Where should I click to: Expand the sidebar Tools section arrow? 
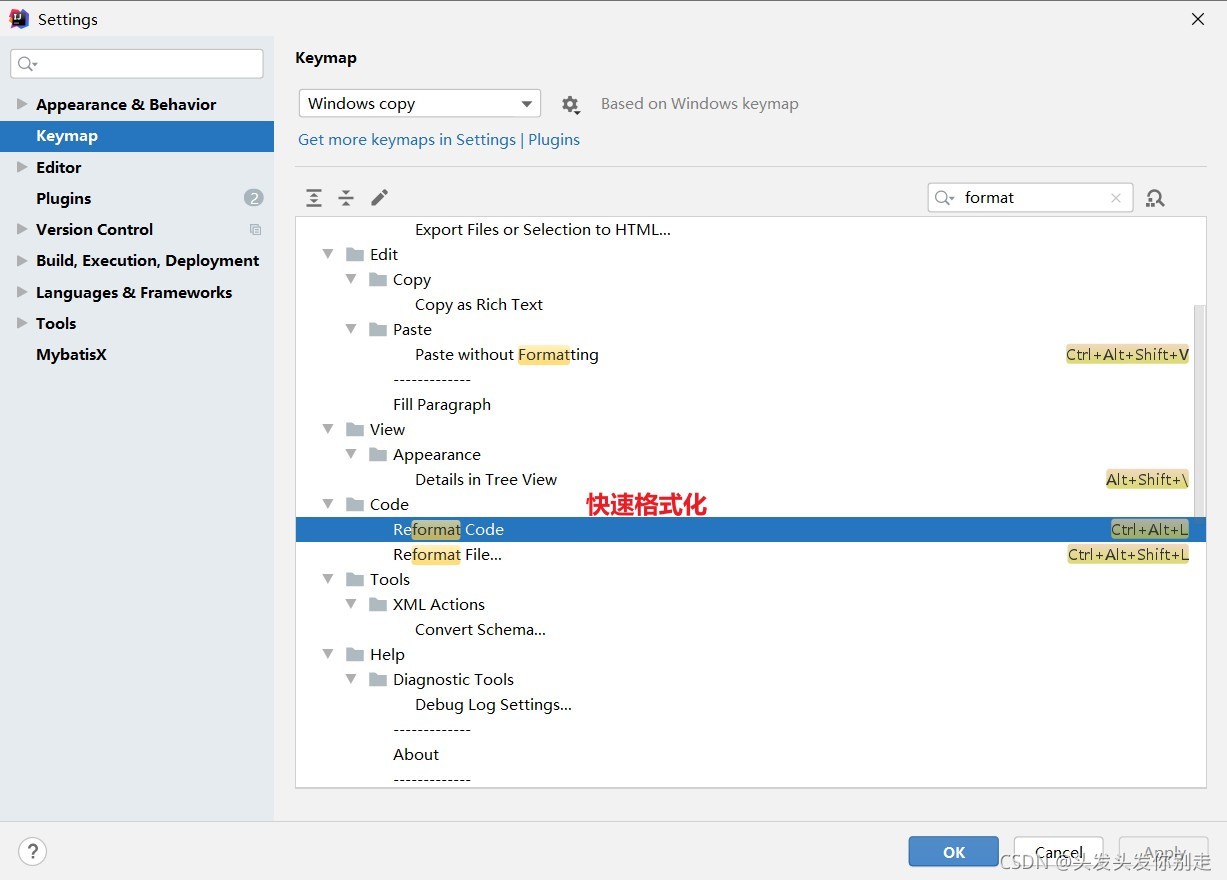pos(22,323)
